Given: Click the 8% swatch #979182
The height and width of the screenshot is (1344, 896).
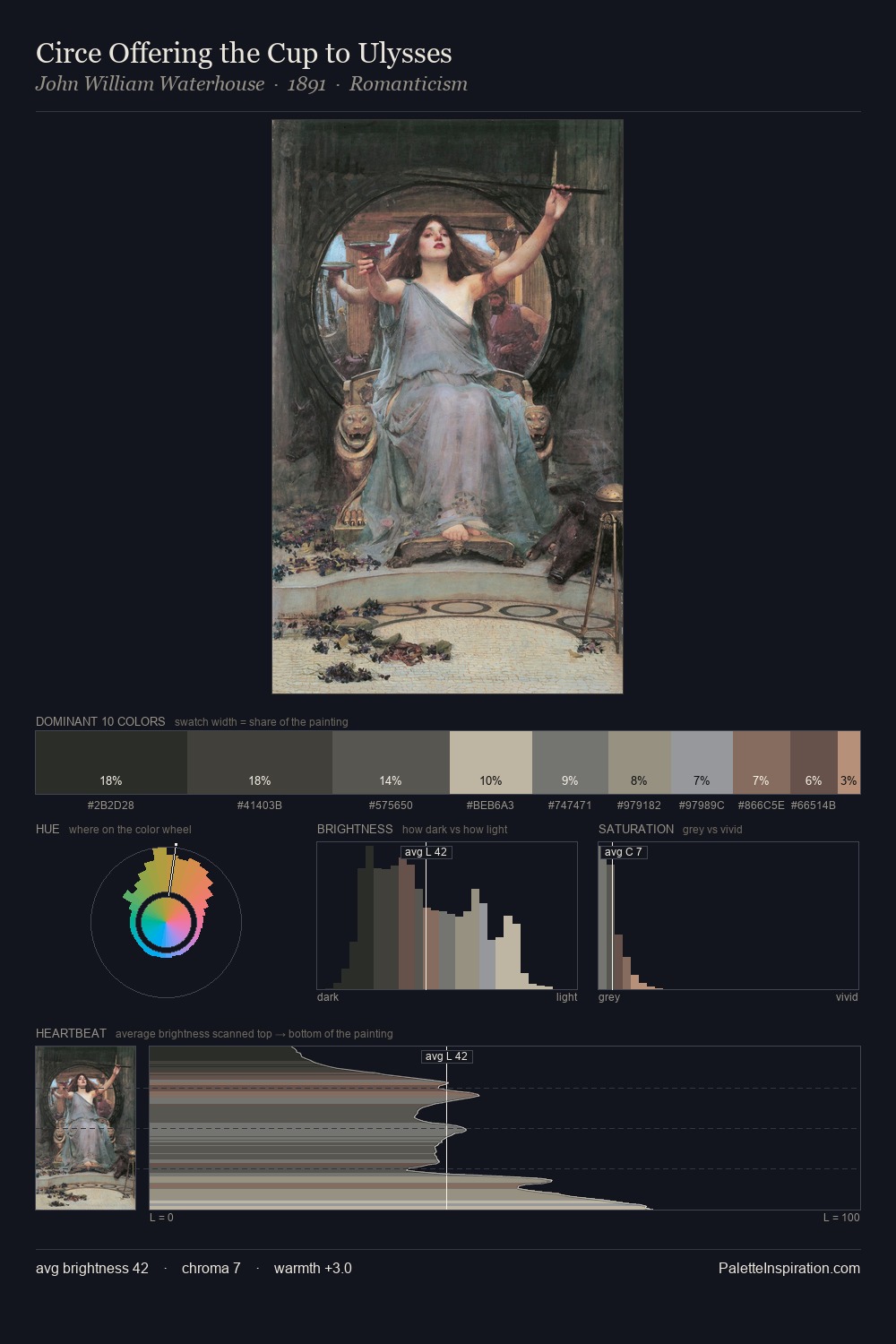Looking at the screenshot, I should [639, 762].
